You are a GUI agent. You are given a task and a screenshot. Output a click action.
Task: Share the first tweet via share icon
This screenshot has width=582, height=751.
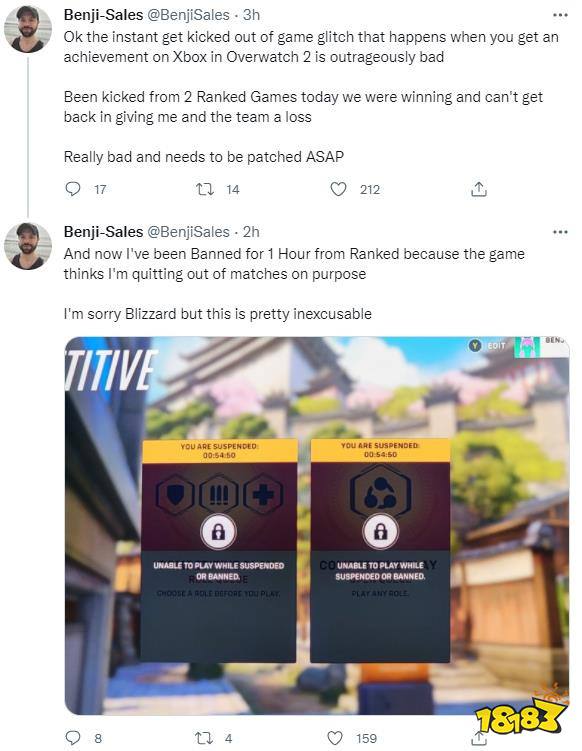tap(479, 189)
